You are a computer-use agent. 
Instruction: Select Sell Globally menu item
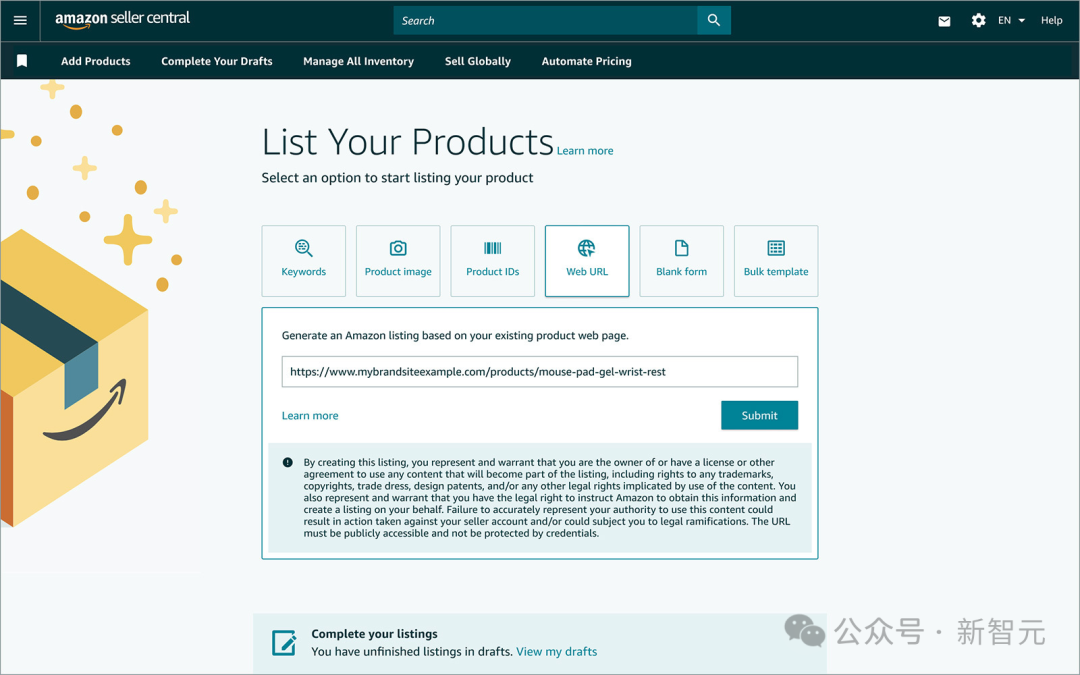477,61
